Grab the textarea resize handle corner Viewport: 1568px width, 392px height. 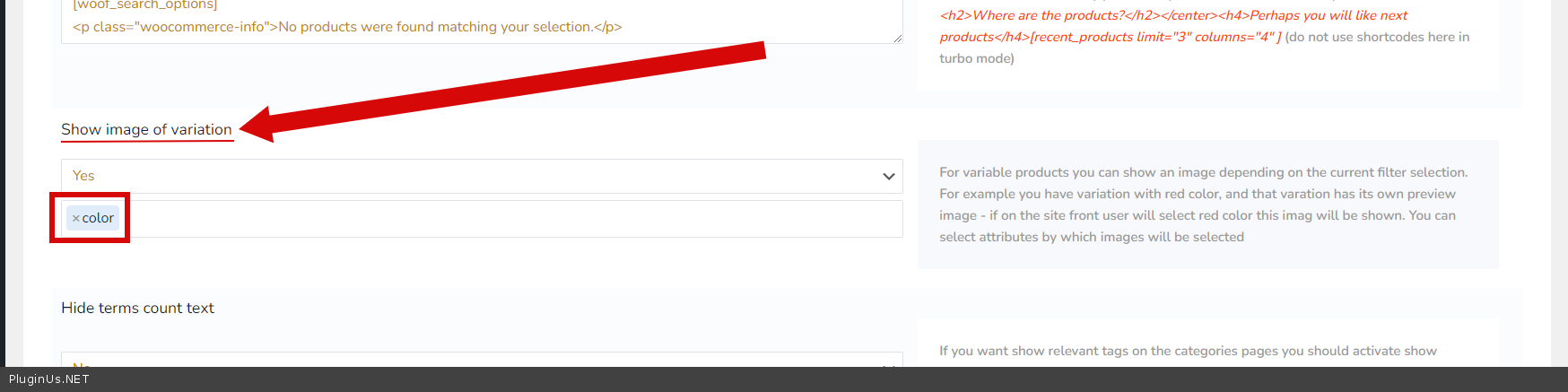point(897,38)
